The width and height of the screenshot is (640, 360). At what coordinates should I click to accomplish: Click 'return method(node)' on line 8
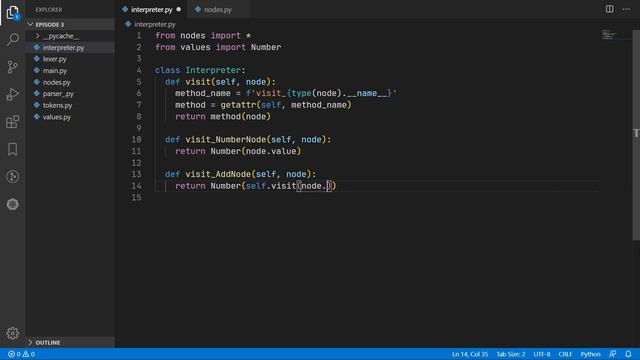point(223,116)
